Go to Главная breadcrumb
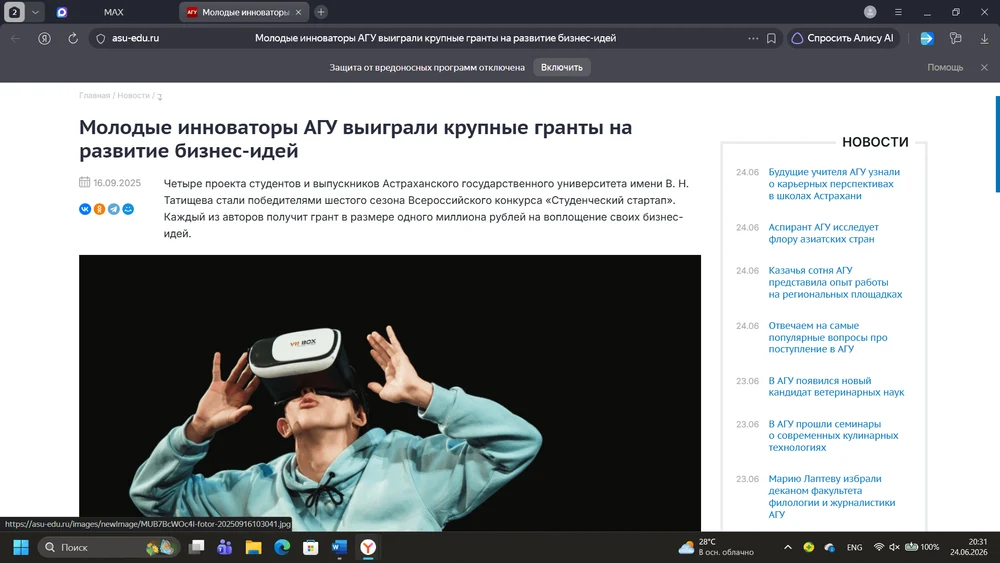This screenshot has width=1000, height=563. 94,95
